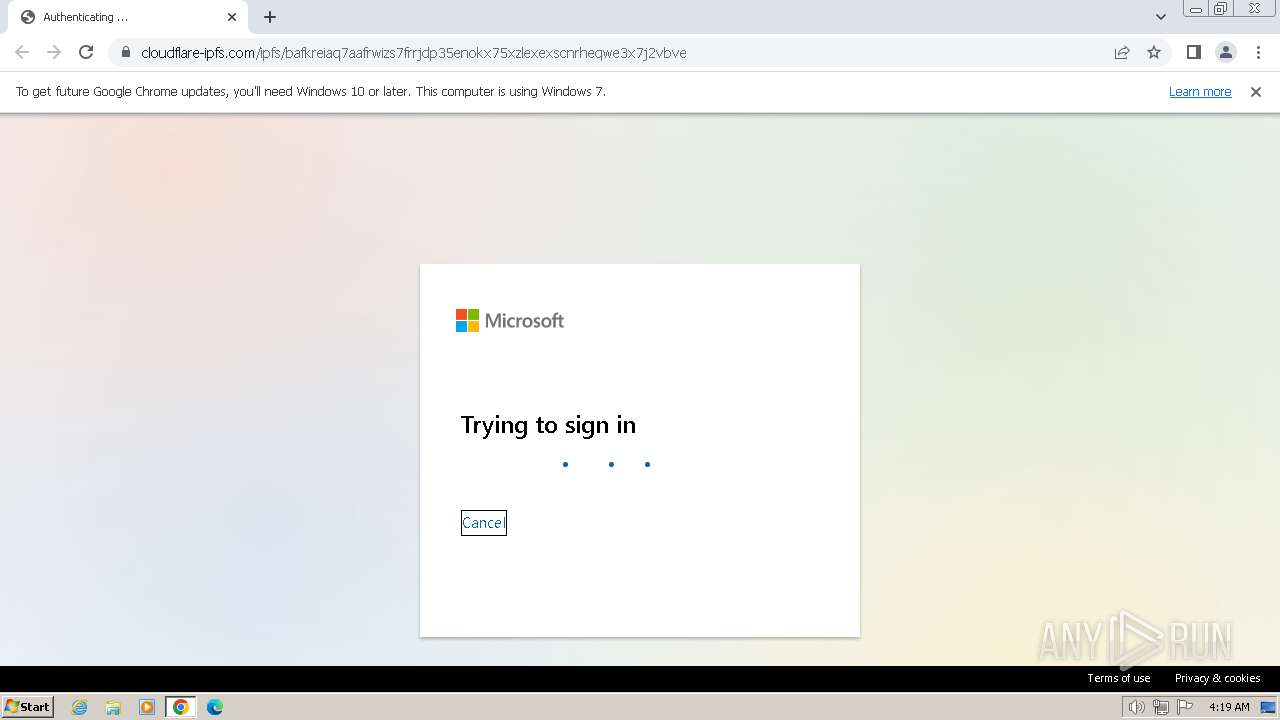
Task: Open the Learn more link
Action: pos(1200,91)
